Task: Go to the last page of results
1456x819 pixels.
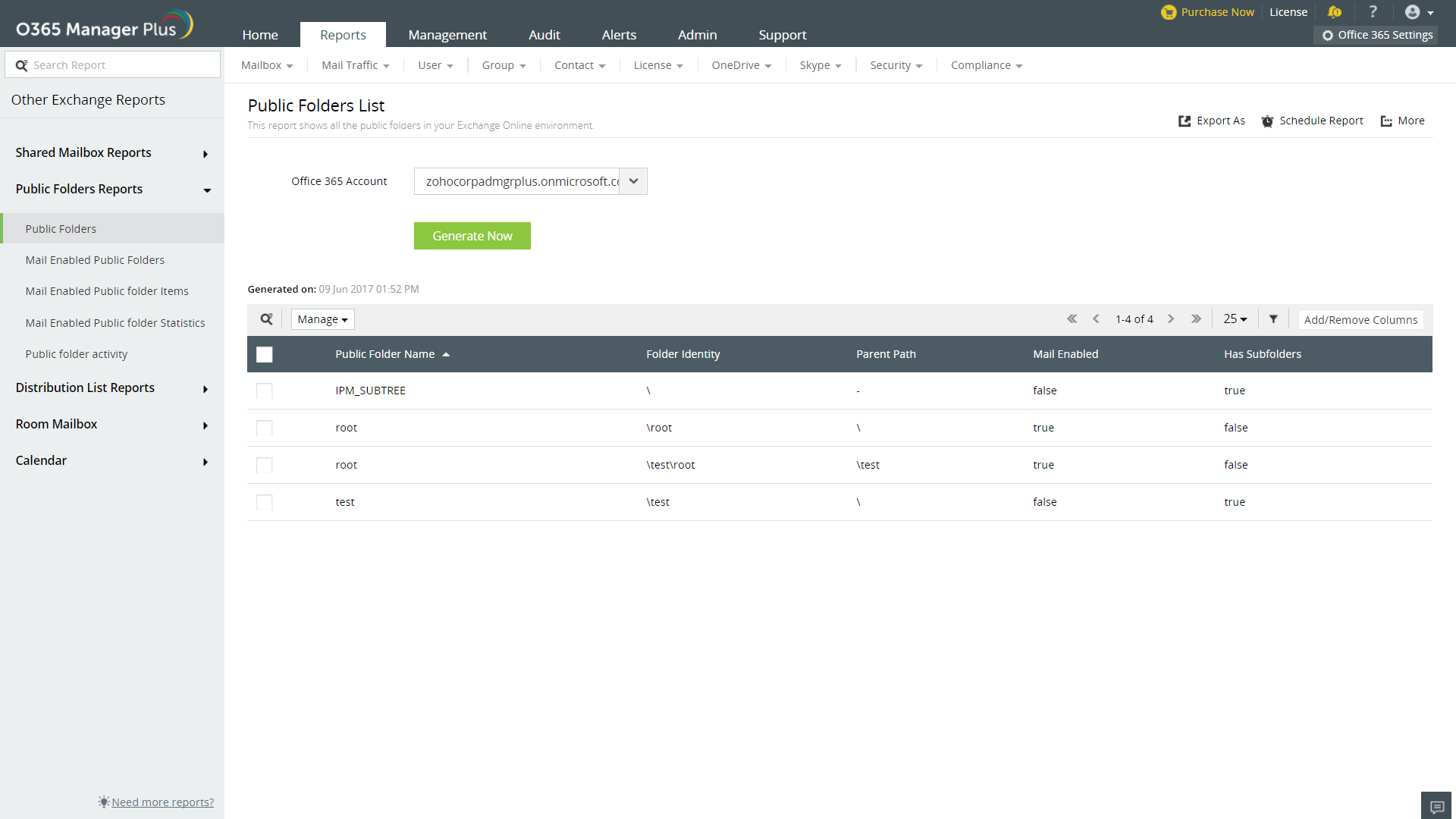Action: [x=1196, y=319]
